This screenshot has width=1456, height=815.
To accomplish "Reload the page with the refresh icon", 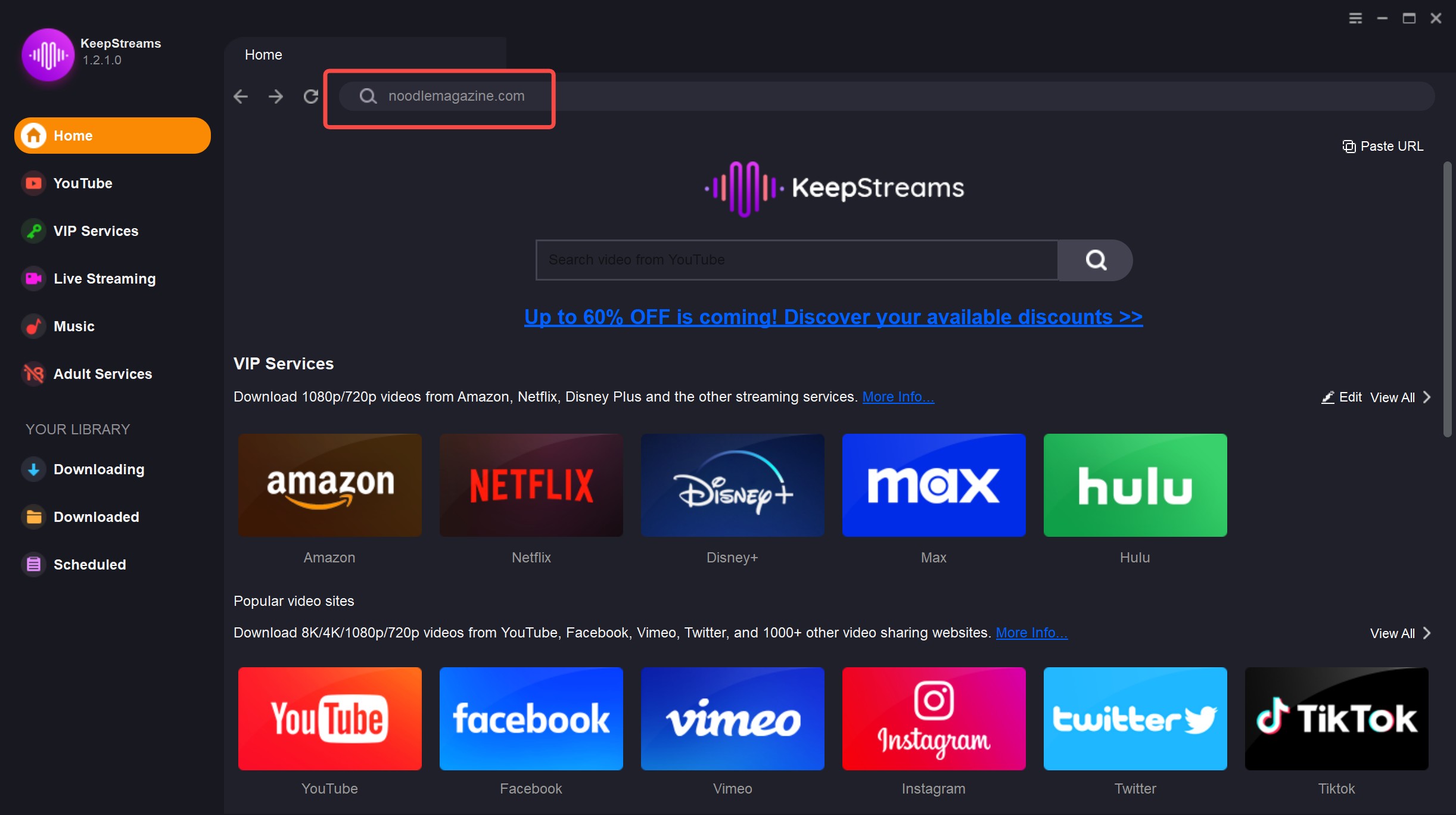I will point(311,96).
